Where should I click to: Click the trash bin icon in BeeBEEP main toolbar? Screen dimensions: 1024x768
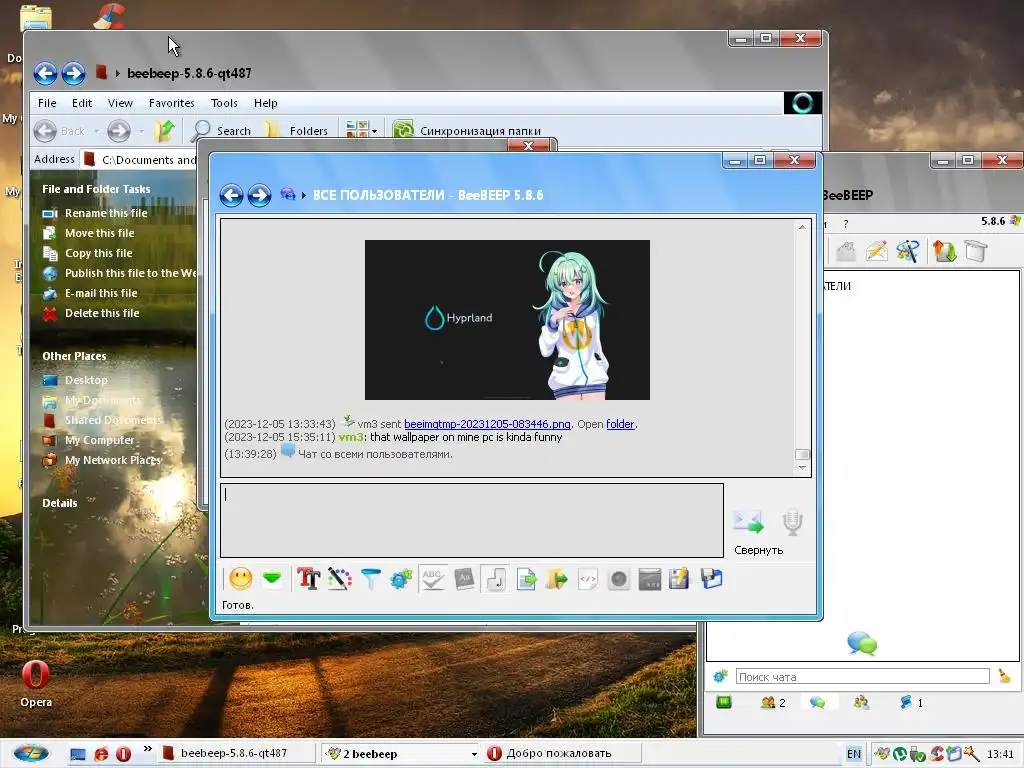tap(976, 251)
